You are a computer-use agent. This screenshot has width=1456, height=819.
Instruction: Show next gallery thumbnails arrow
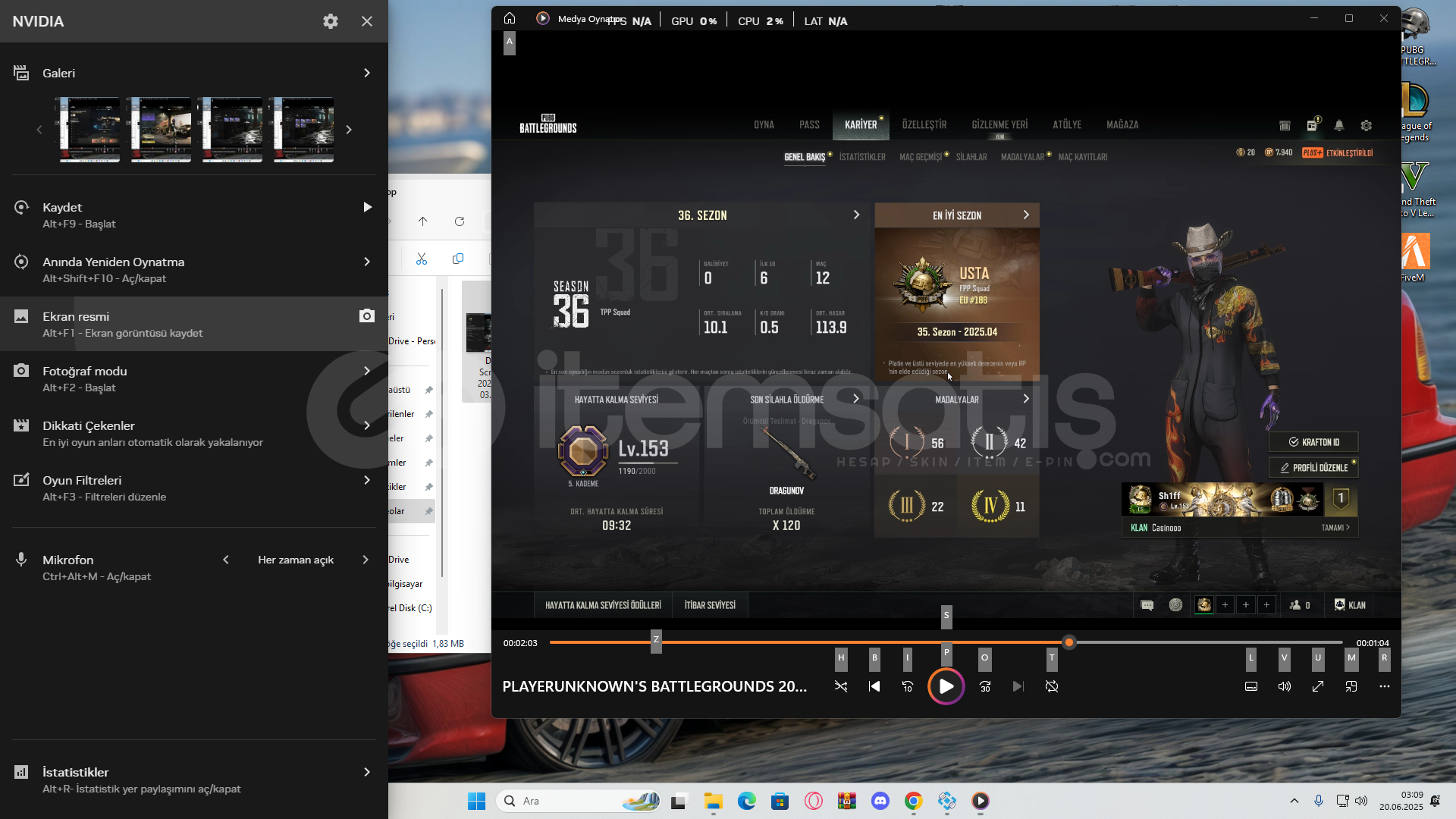349,130
